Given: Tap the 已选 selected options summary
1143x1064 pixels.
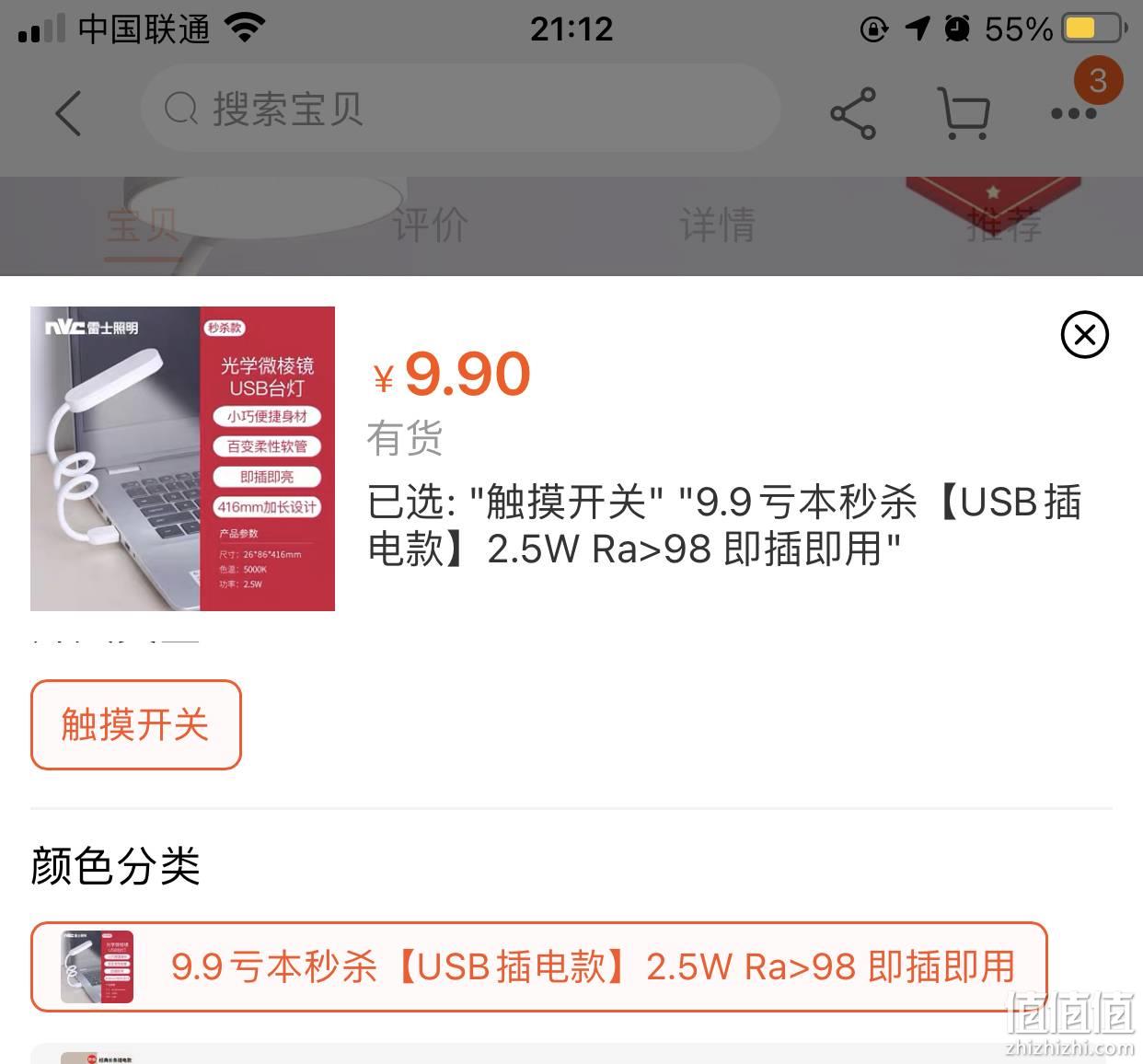Looking at the screenshot, I should pyautogui.click(x=725, y=525).
